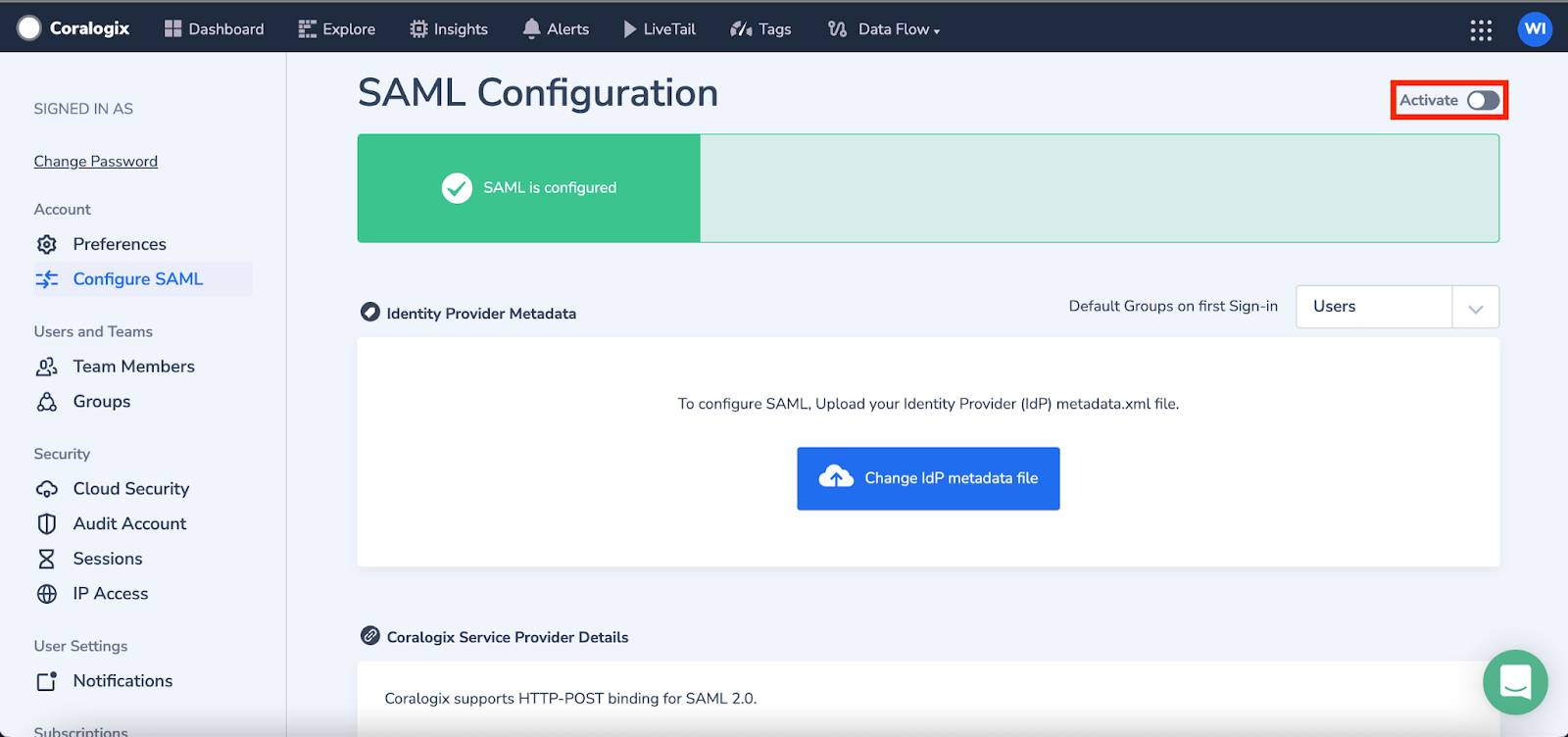Click the User Settings section label
Viewport: 1568px width, 737px height.
[80, 646]
